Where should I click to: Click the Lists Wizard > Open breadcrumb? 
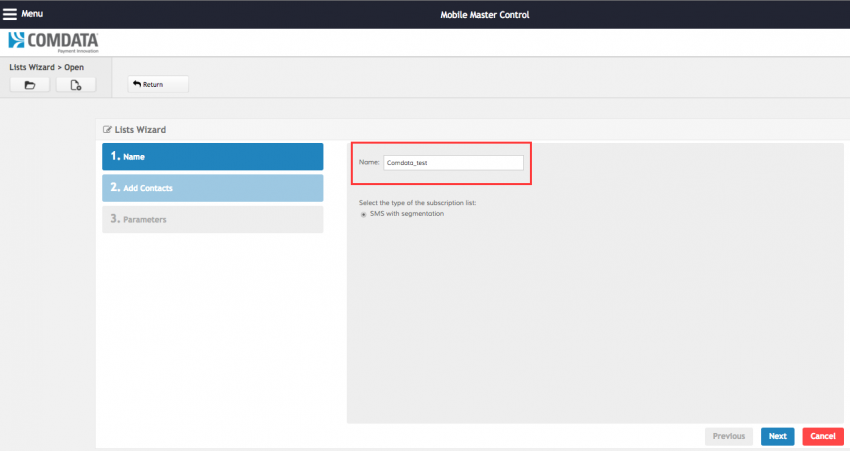coord(47,67)
